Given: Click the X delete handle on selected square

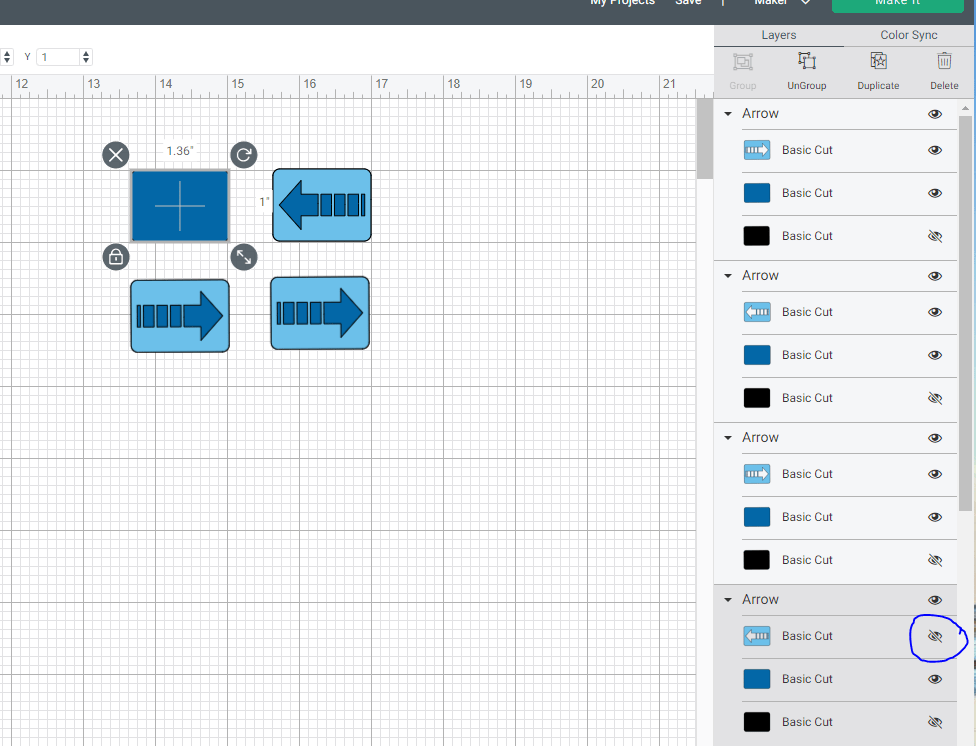Looking at the screenshot, I should coord(116,154).
